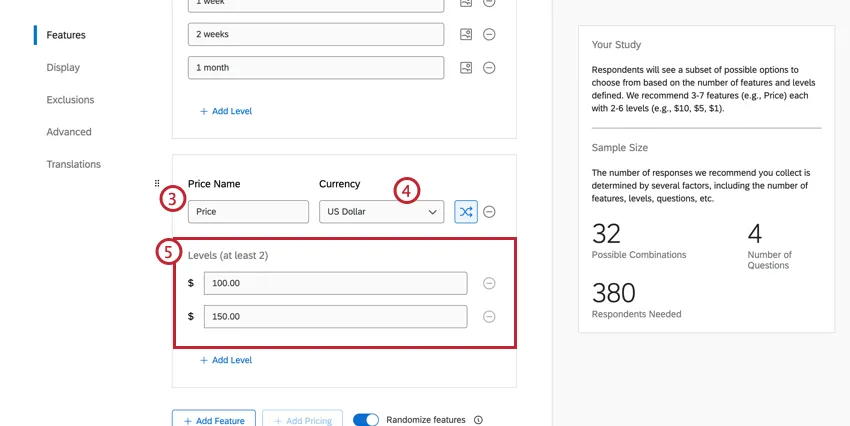This screenshot has width=850, height=426.
Task: Remove the 2 weeks level
Action: coord(489,34)
